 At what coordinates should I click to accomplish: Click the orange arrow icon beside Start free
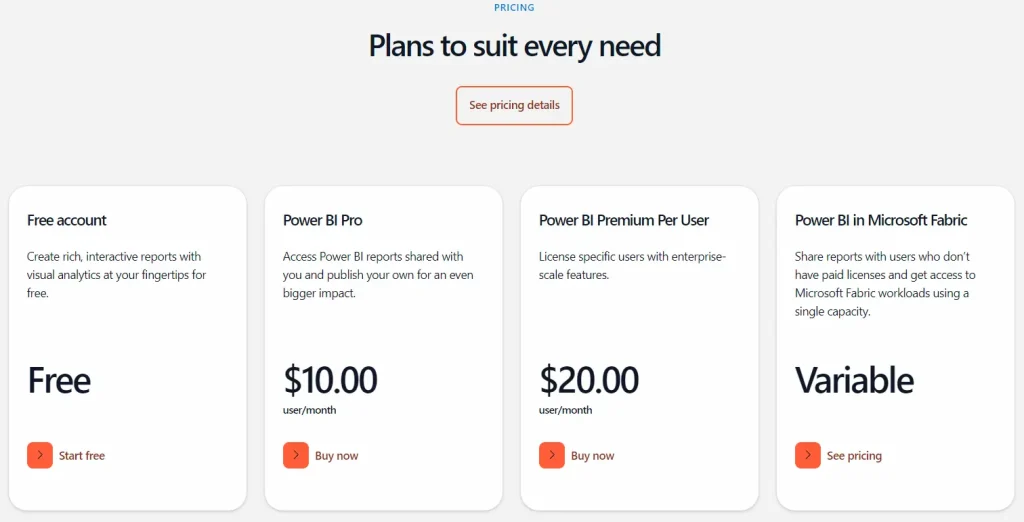40,455
